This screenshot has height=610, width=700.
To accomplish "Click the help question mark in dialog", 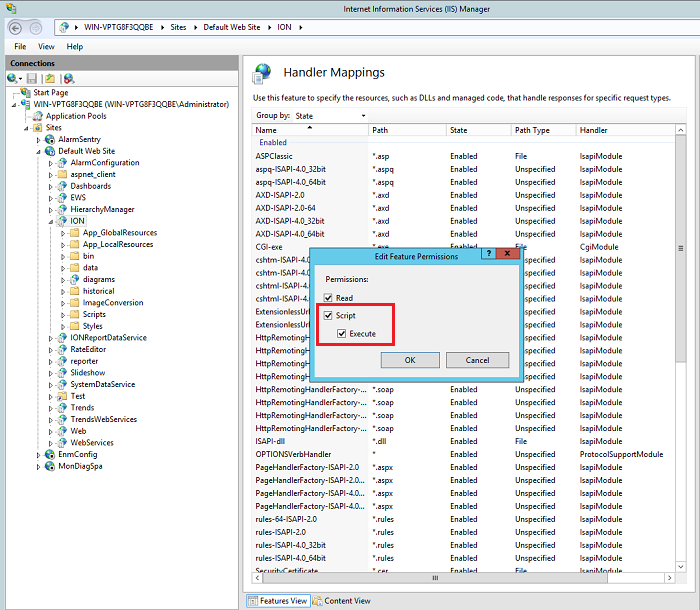I will coord(489,253).
